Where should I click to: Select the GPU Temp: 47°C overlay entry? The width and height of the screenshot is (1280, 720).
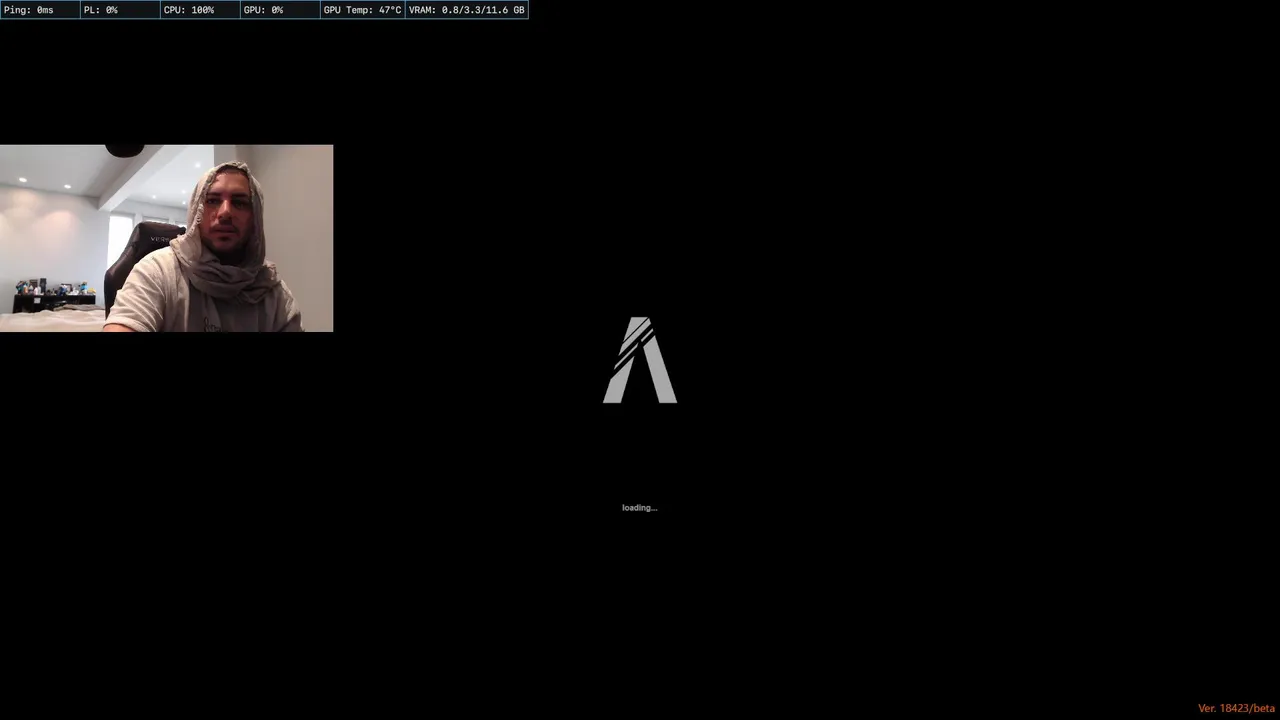pyautogui.click(x=362, y=10)
